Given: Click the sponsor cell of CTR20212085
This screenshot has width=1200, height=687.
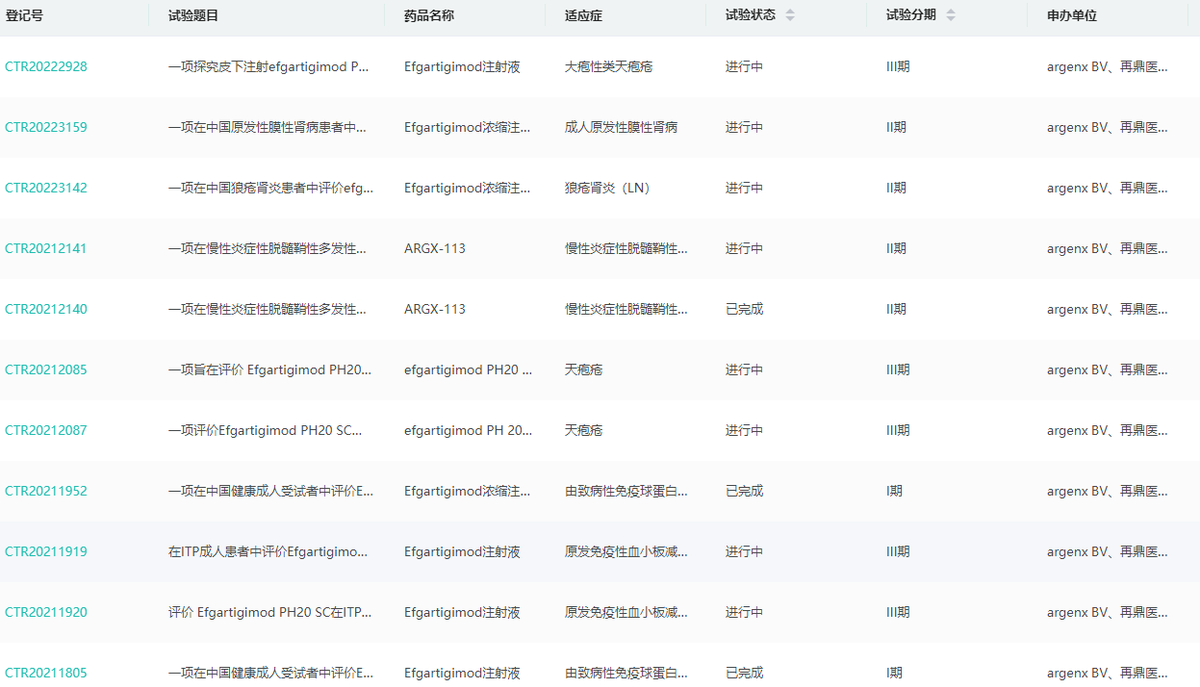Looking at the screenshot, I should 1107,370.
